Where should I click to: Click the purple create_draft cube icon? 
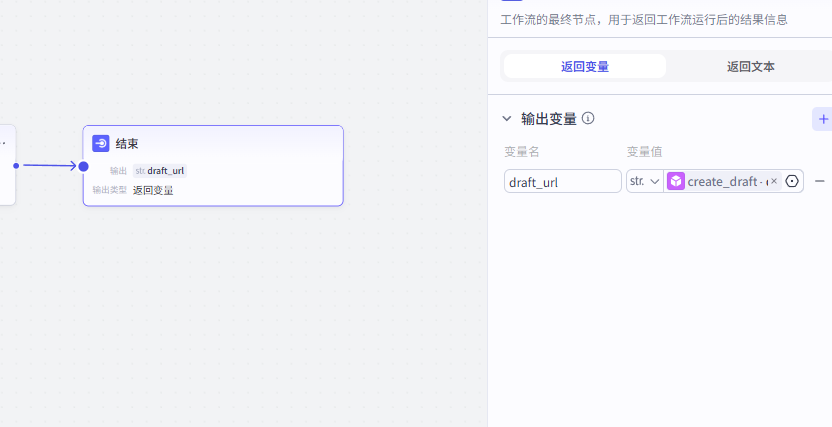tap(676, 181)
